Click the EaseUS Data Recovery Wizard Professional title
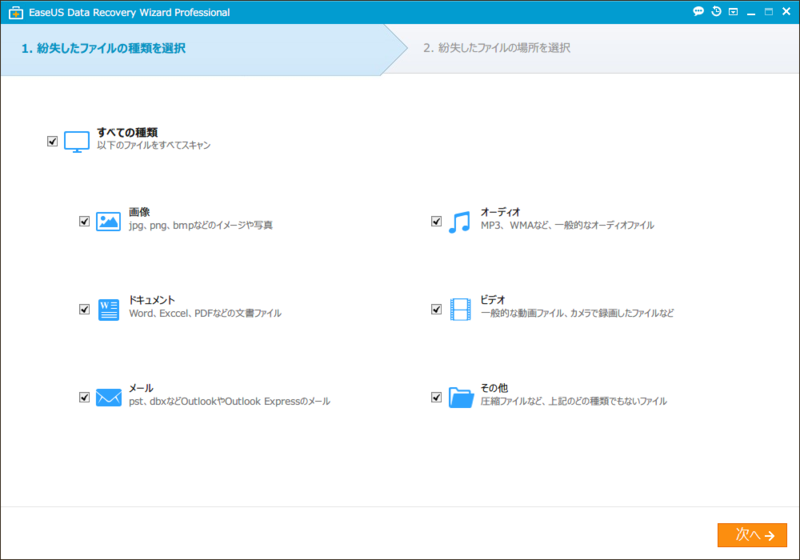The image size is (800, 560). (x=129, y=12)
